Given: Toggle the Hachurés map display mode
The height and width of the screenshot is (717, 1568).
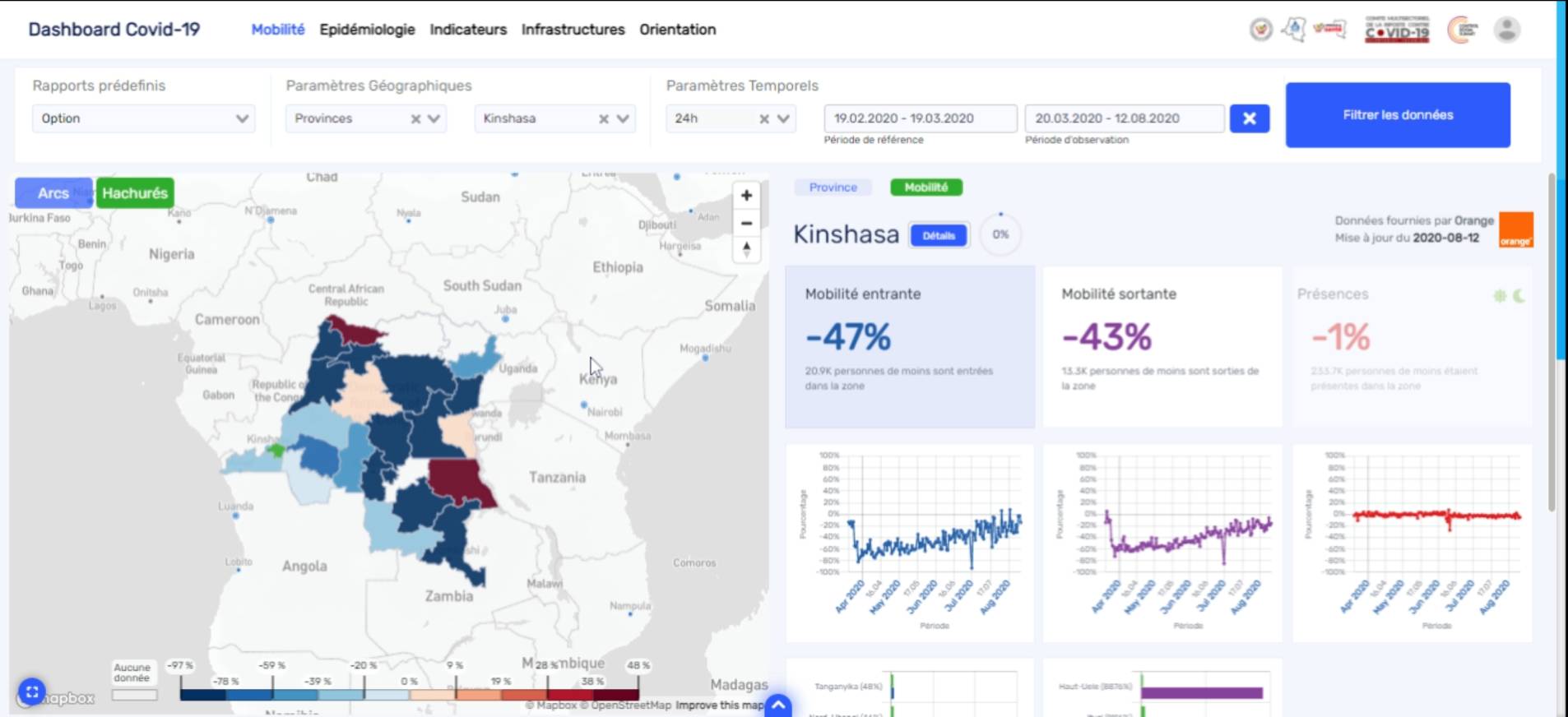Looking at the screenshot, I should pyautogui.click(x=135, y=193).
